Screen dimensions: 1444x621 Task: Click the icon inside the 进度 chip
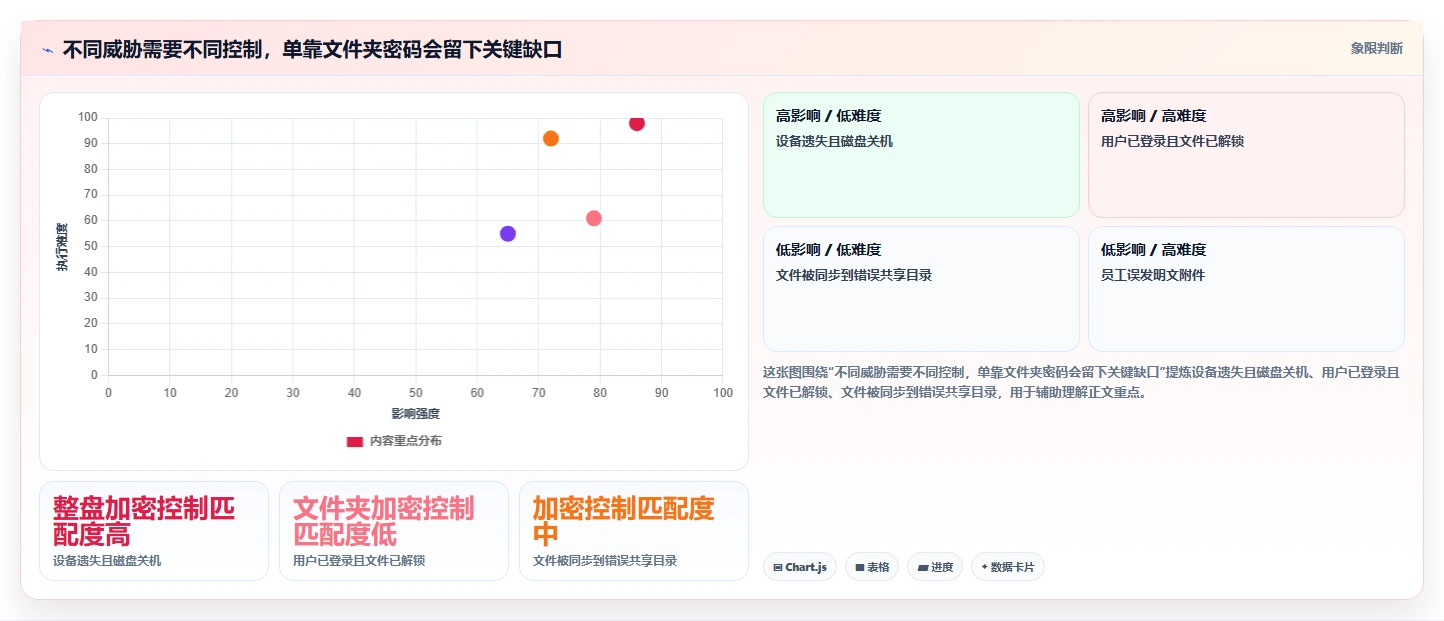[922, 568]
